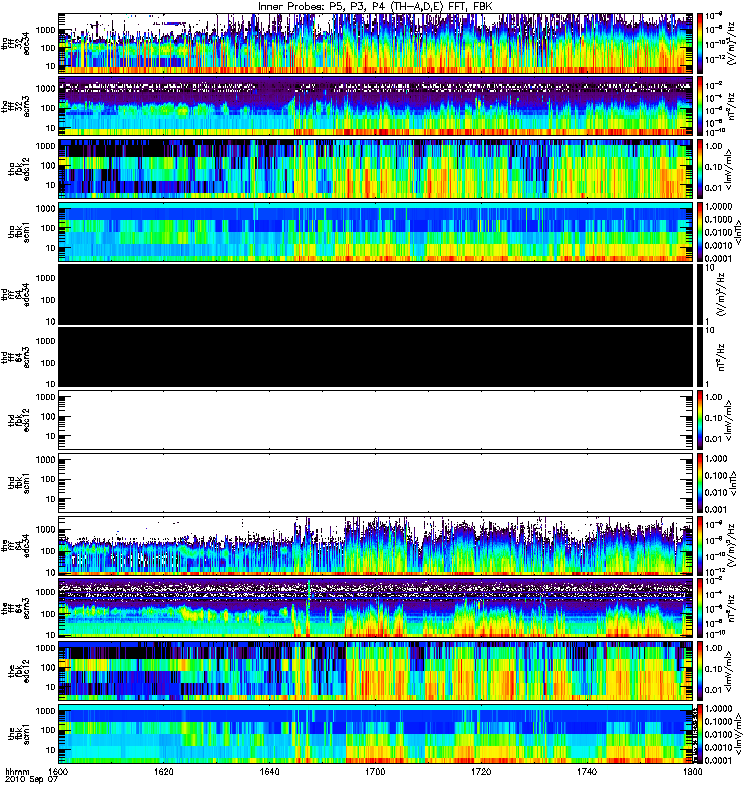Select the the fff 64 edc34 spectrogram panel
Image resolution: width=750 pixels, height=800 pixels.
pos(375,545)
